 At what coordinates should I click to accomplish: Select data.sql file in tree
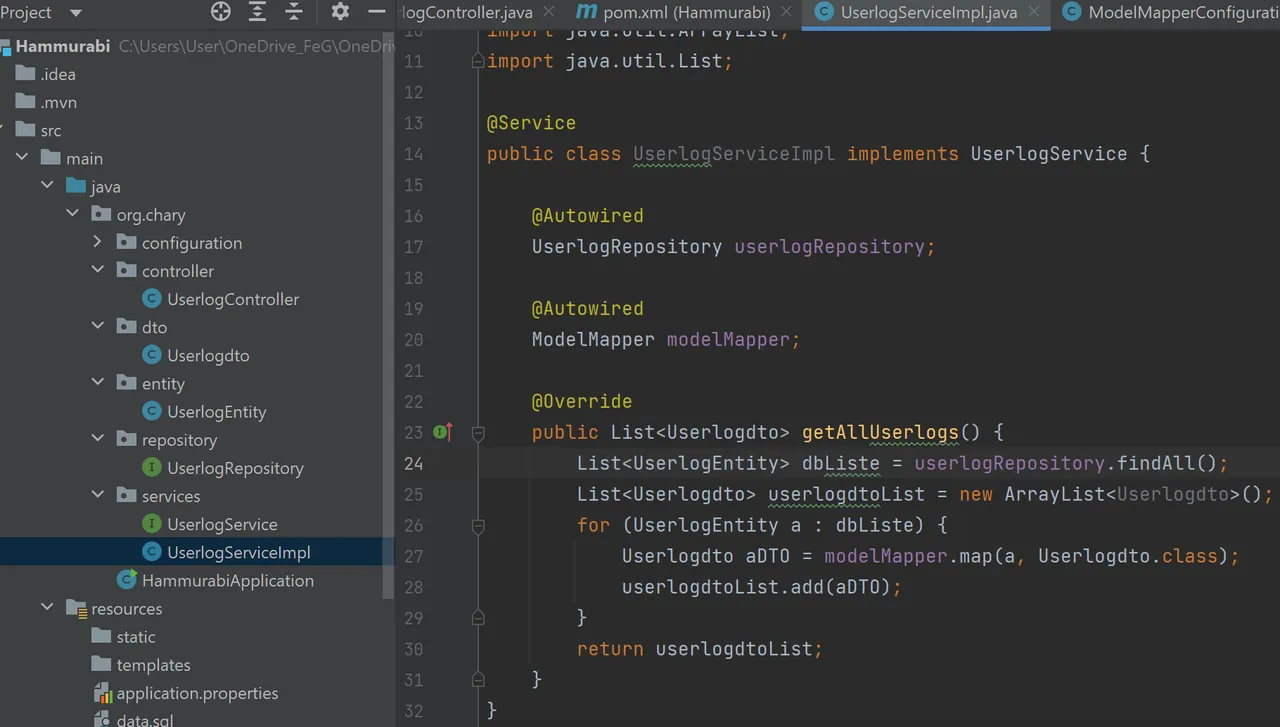pos(145,720)
